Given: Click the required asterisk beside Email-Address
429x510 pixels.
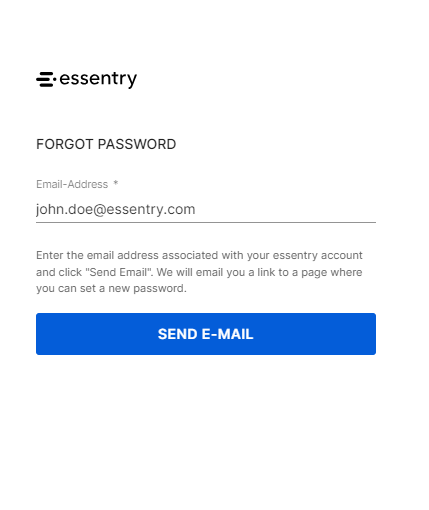Looking at the screenshot, I should 116,184.
